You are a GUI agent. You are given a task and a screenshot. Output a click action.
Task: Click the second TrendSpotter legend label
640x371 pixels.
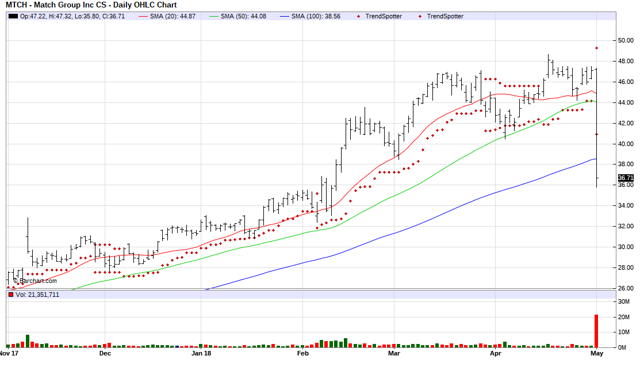445,16
